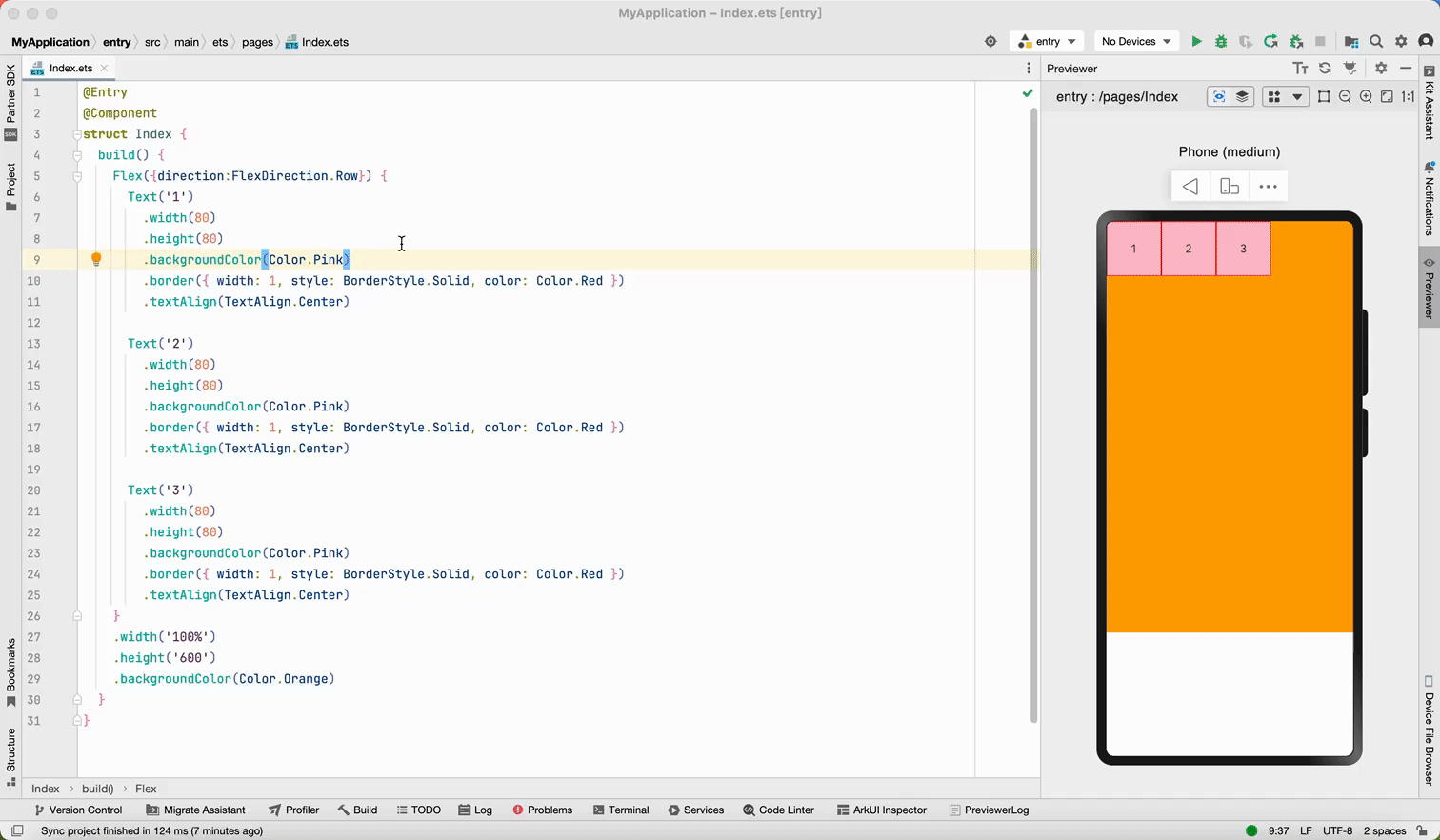Start debugging with the green bug icon
This screenshot has width=1440, height=840.
click(x=1221, y=42)
